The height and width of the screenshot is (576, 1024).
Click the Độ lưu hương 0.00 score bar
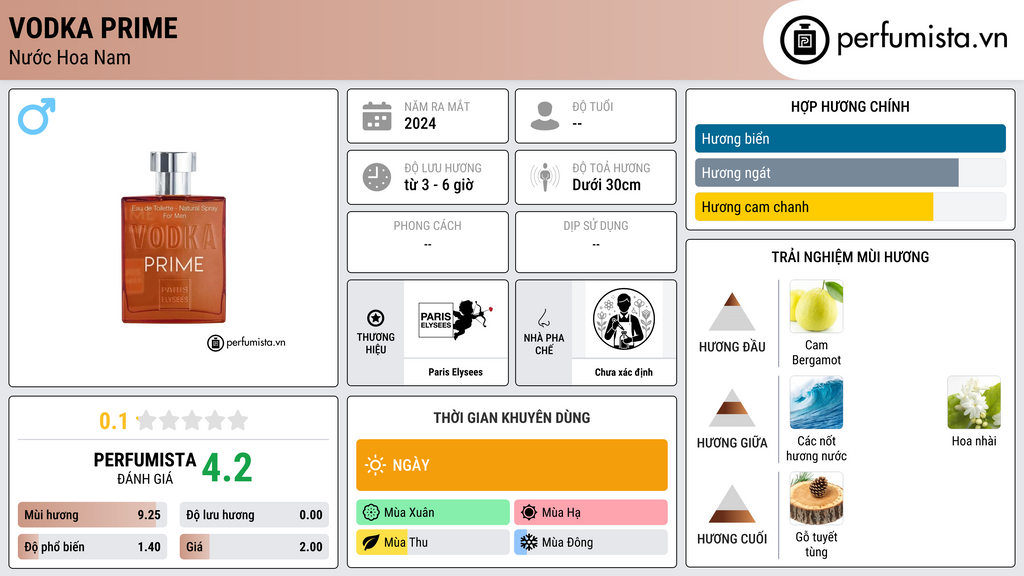tap(254, 515)
